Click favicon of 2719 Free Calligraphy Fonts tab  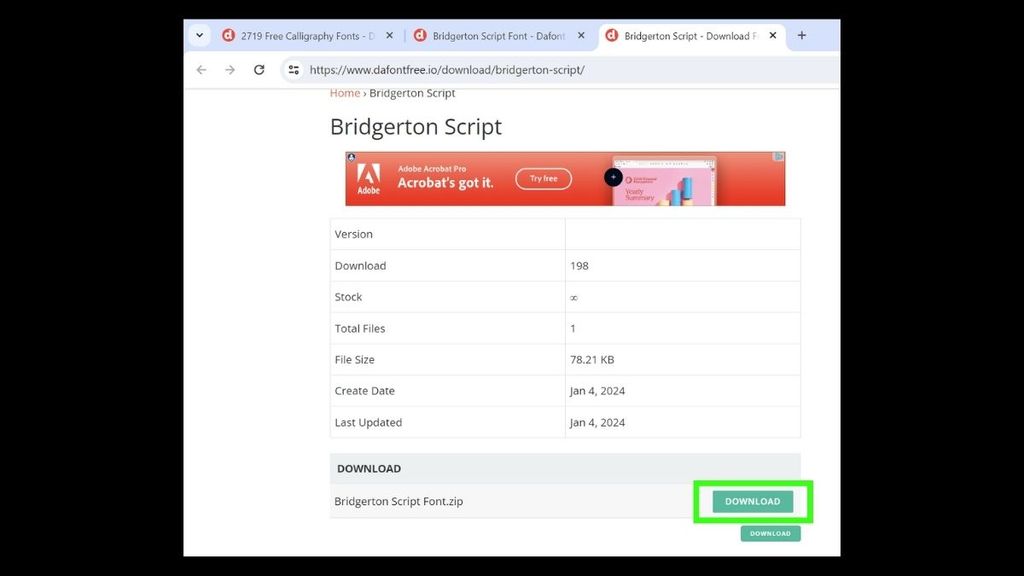[228, 36]
